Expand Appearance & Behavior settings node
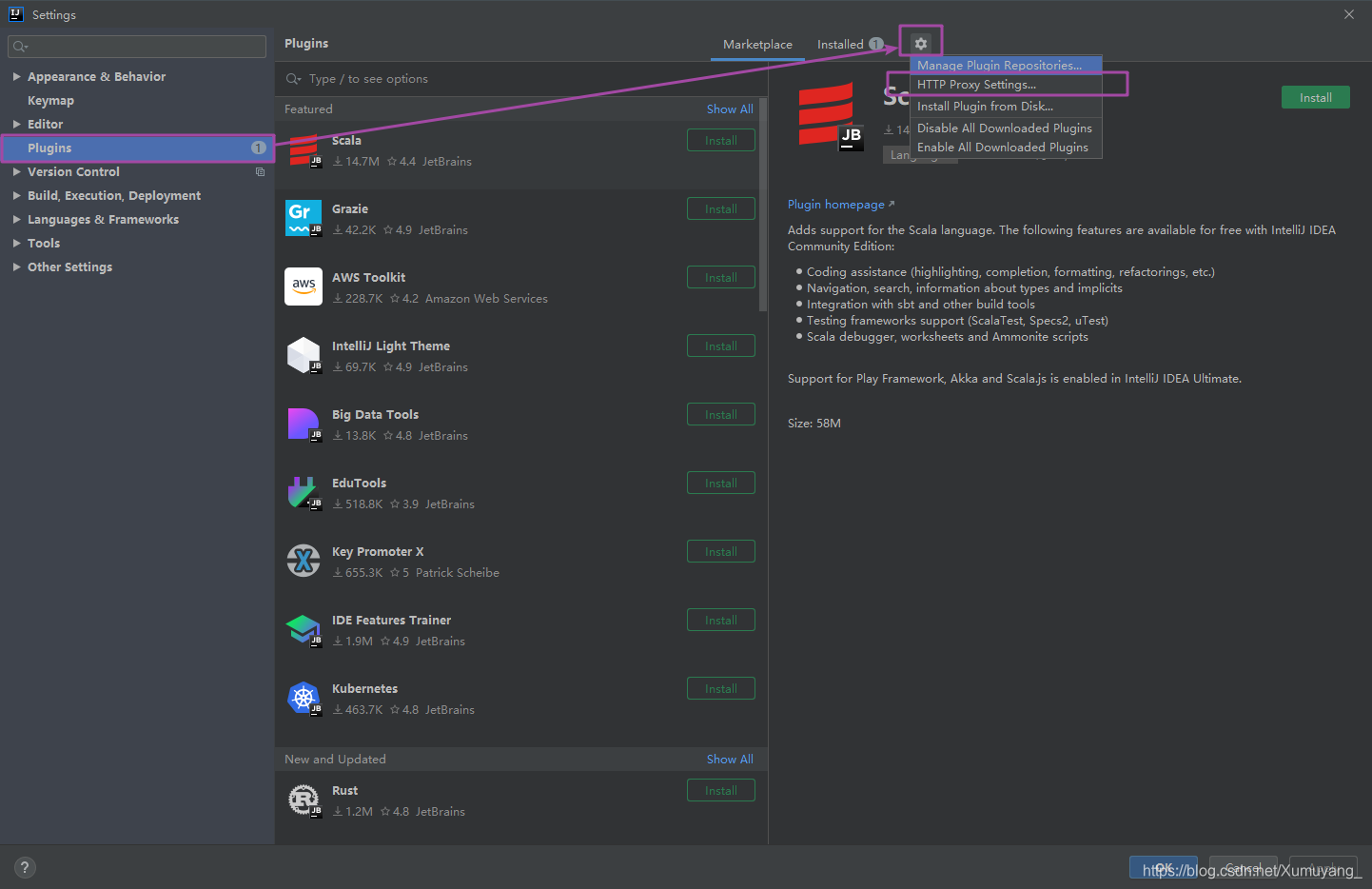This screenshot has width=1372, height=889. tap(16, 76)
